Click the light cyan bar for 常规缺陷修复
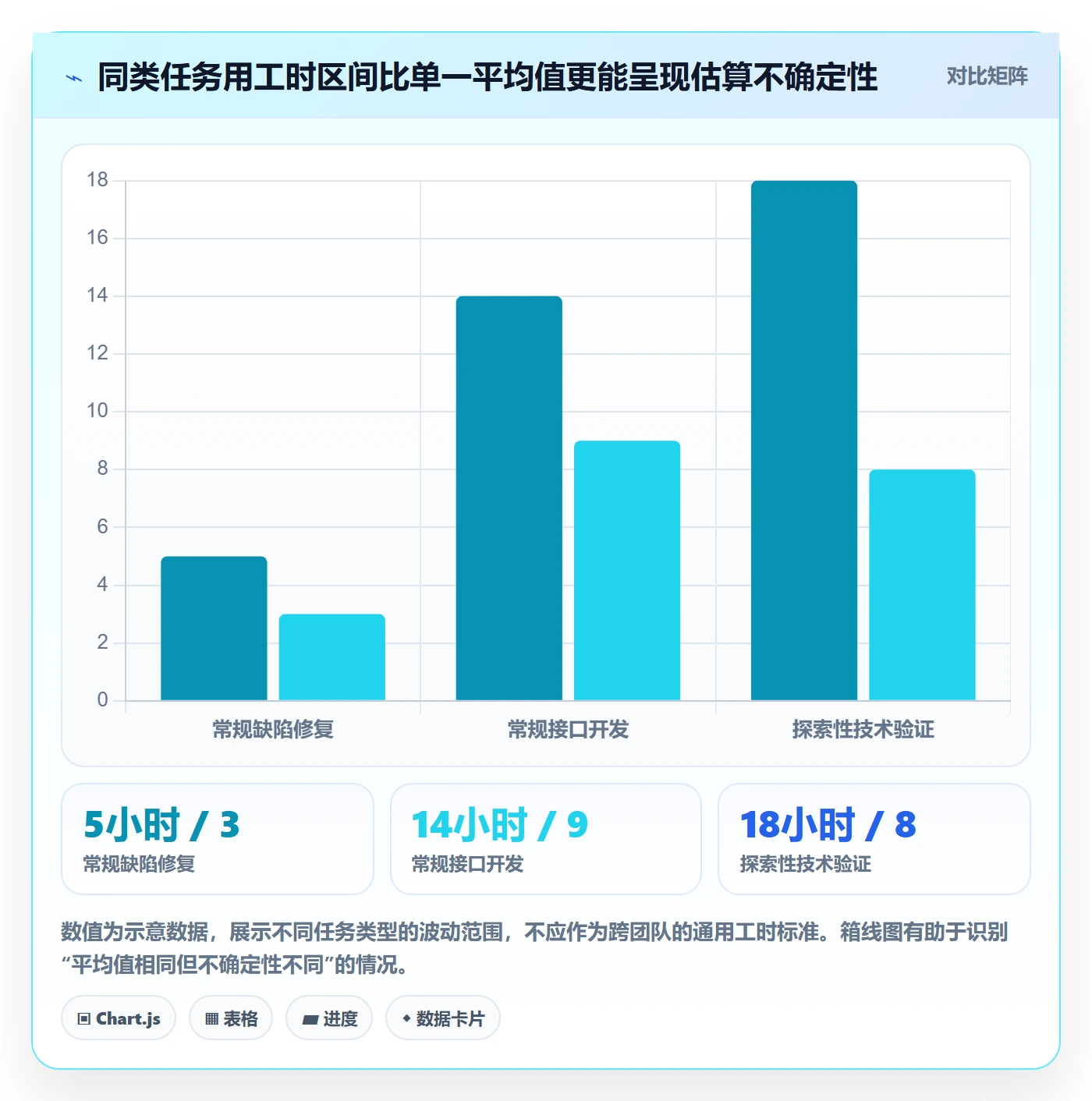1092x1101 pixels. point(332,657)
